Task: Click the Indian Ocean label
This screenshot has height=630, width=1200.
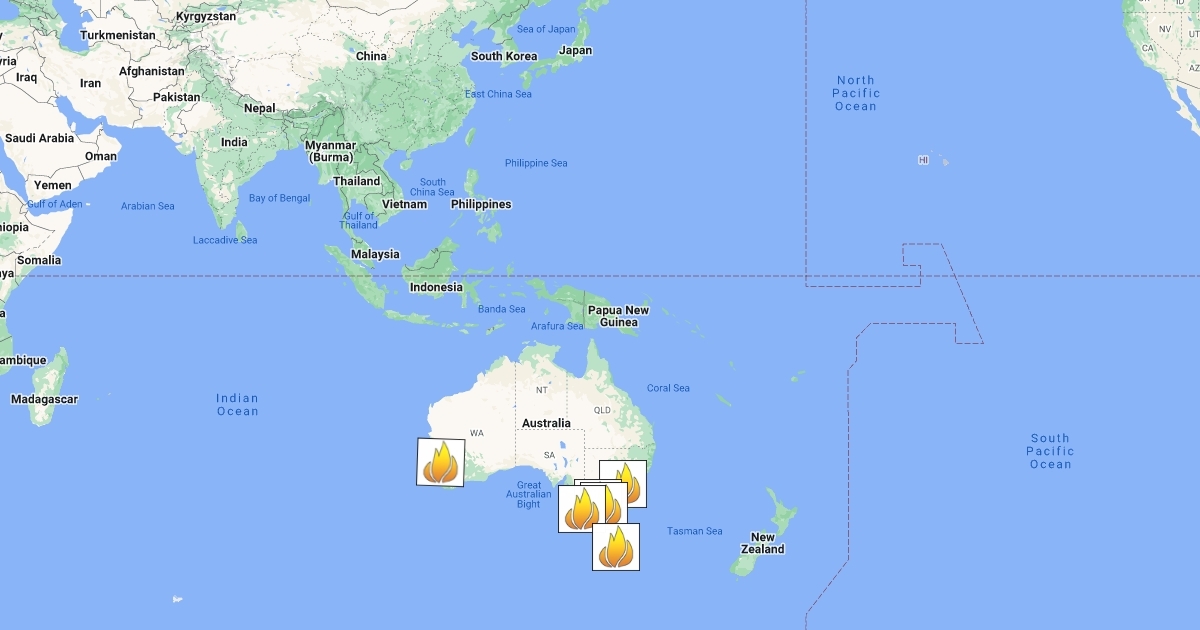Action: tap(238, 405)
